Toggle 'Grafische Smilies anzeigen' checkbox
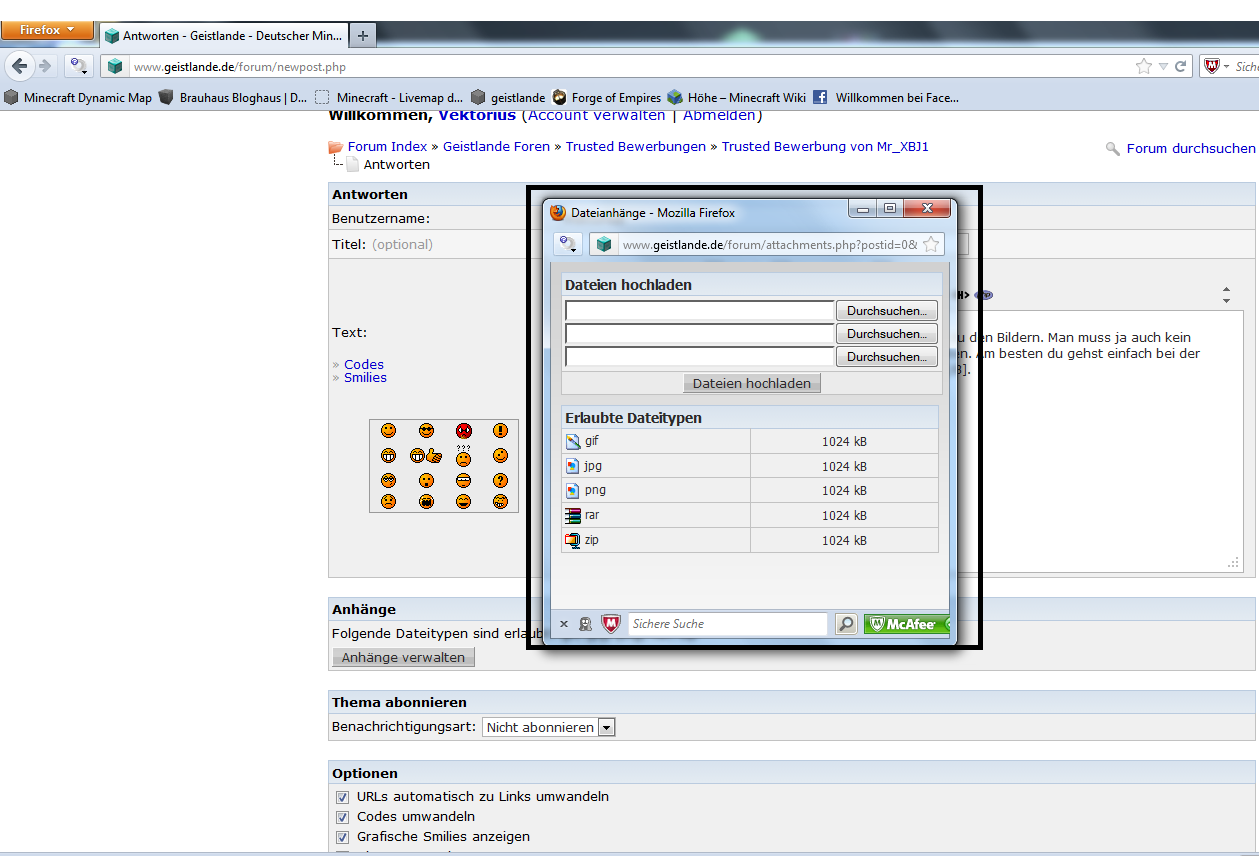This screenshot has width=1259, height=856. tap(342, 837)
